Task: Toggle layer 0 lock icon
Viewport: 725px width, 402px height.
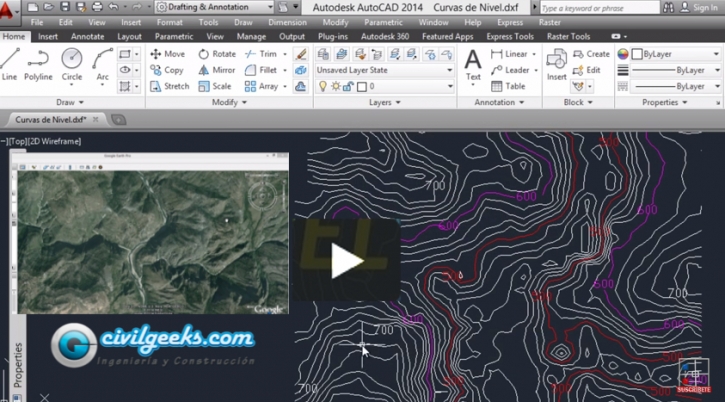Action: (x=348, y=87)
